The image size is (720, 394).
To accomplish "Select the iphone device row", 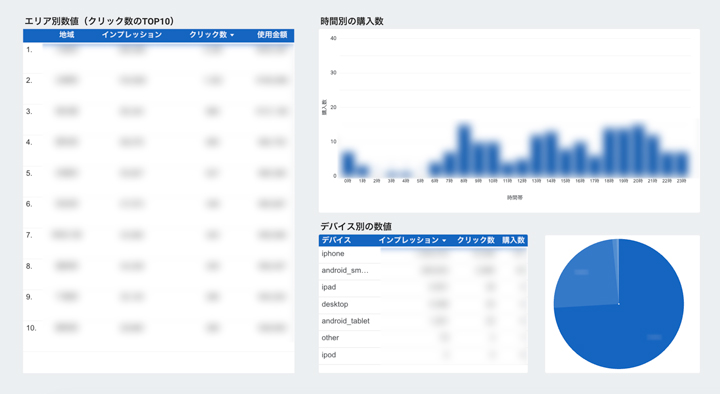I will (x=423, y=254).
